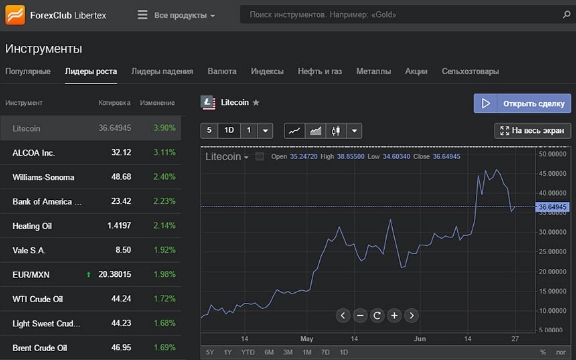The image size is (576, 360).
Task: Select the 1M range button
Action: coord(307,352)
